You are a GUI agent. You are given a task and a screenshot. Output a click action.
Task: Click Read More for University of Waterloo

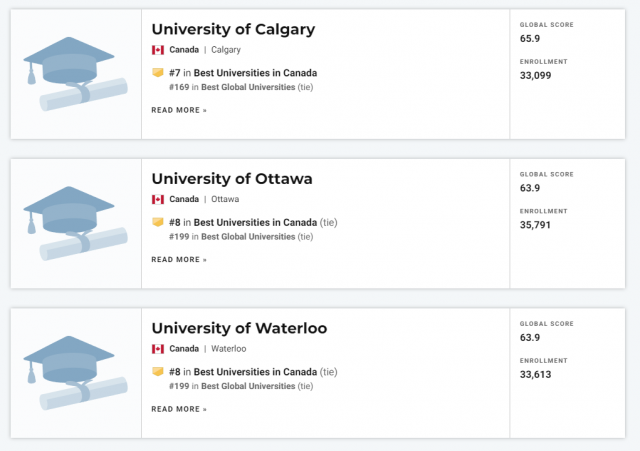[179, 409]
